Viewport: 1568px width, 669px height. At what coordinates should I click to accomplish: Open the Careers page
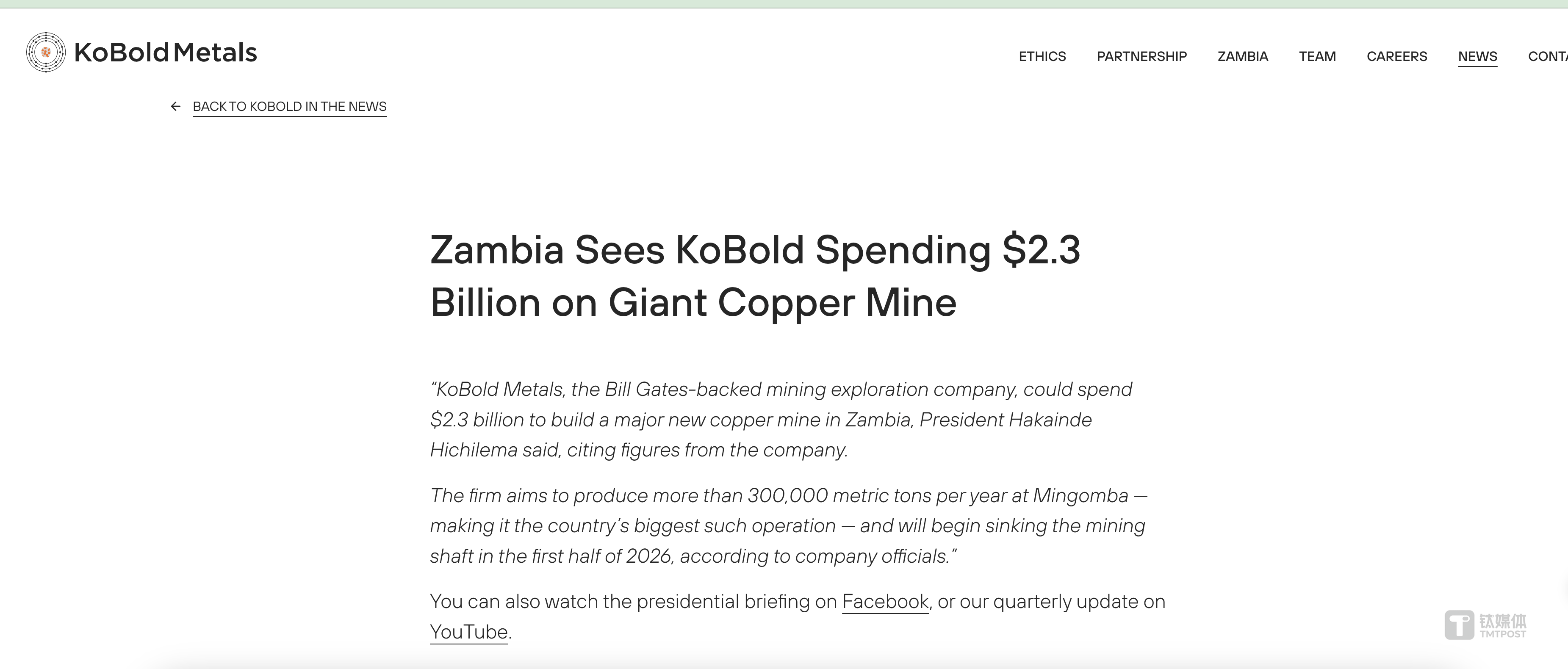click(1396, 57)
